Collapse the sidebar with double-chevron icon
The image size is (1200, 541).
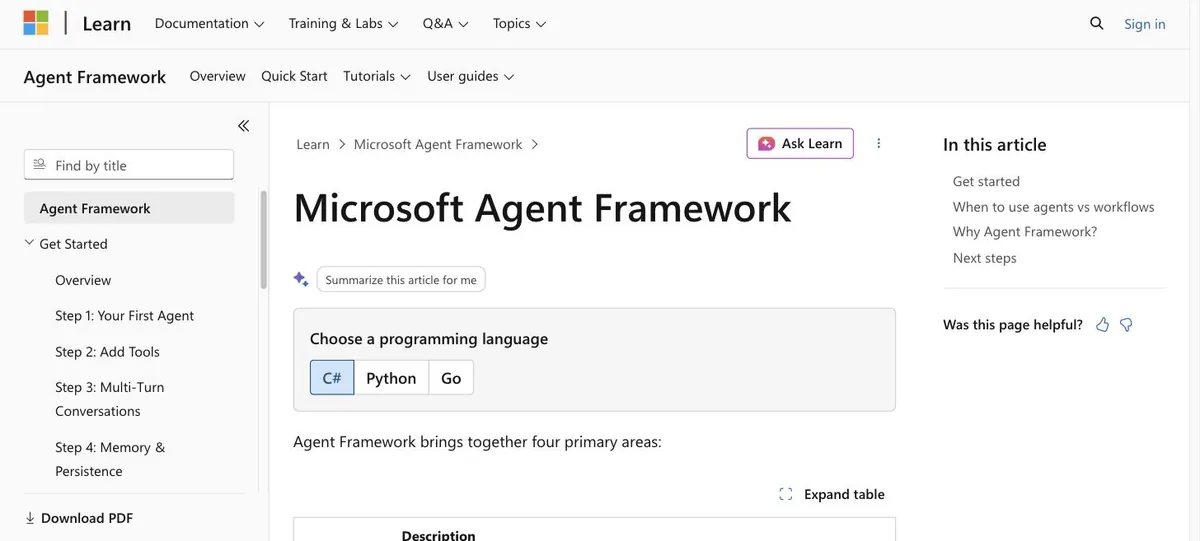[x=243, y=126]
